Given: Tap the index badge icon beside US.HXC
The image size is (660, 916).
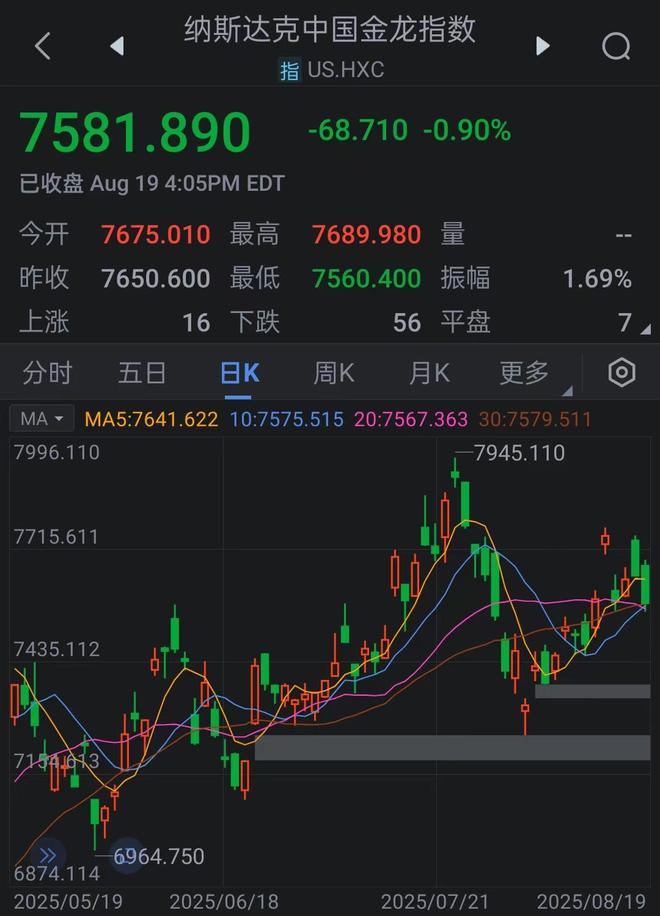Looking at the screenshot, I should tap(289, 70).
